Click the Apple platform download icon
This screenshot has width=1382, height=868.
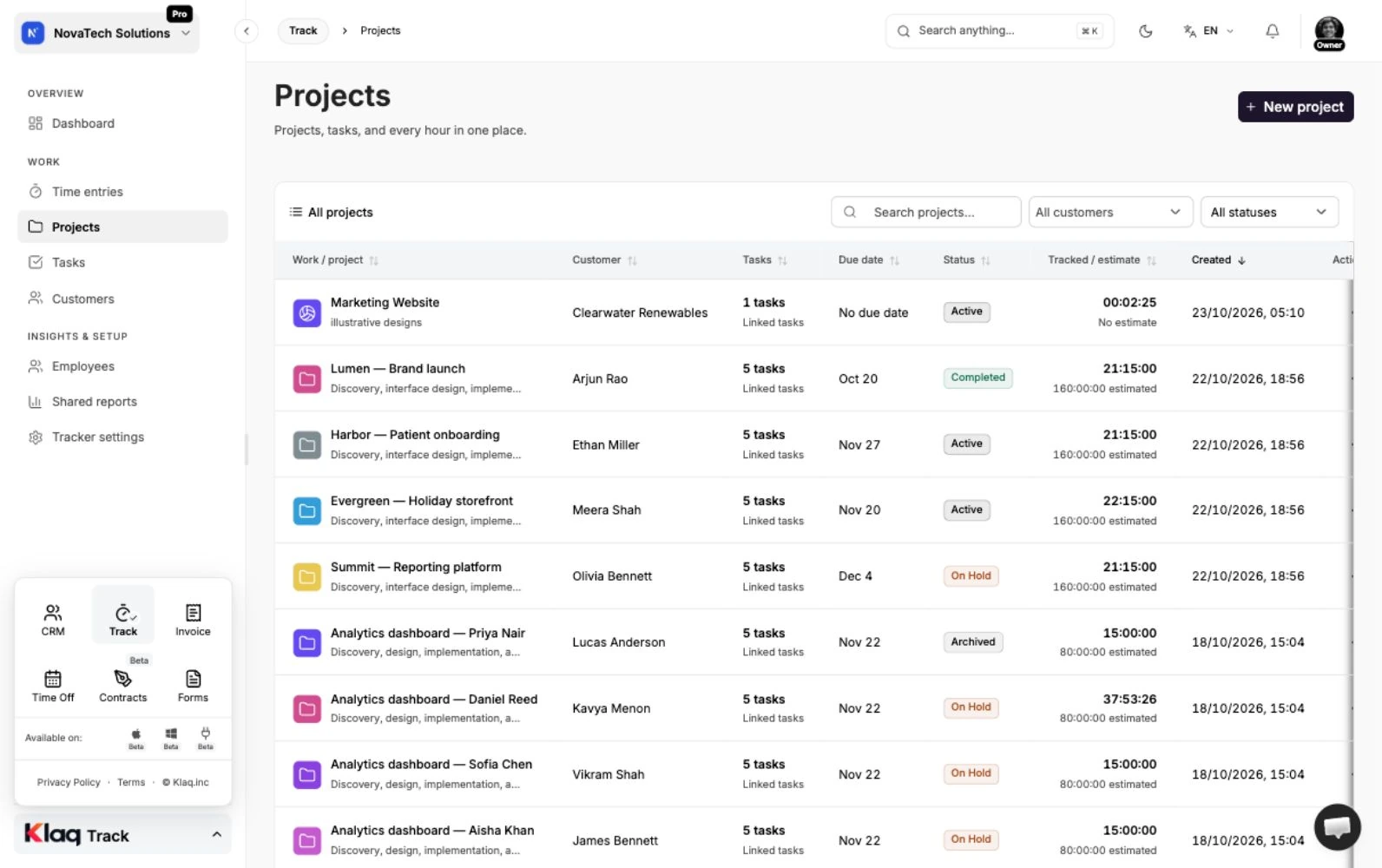click(136, 738)
